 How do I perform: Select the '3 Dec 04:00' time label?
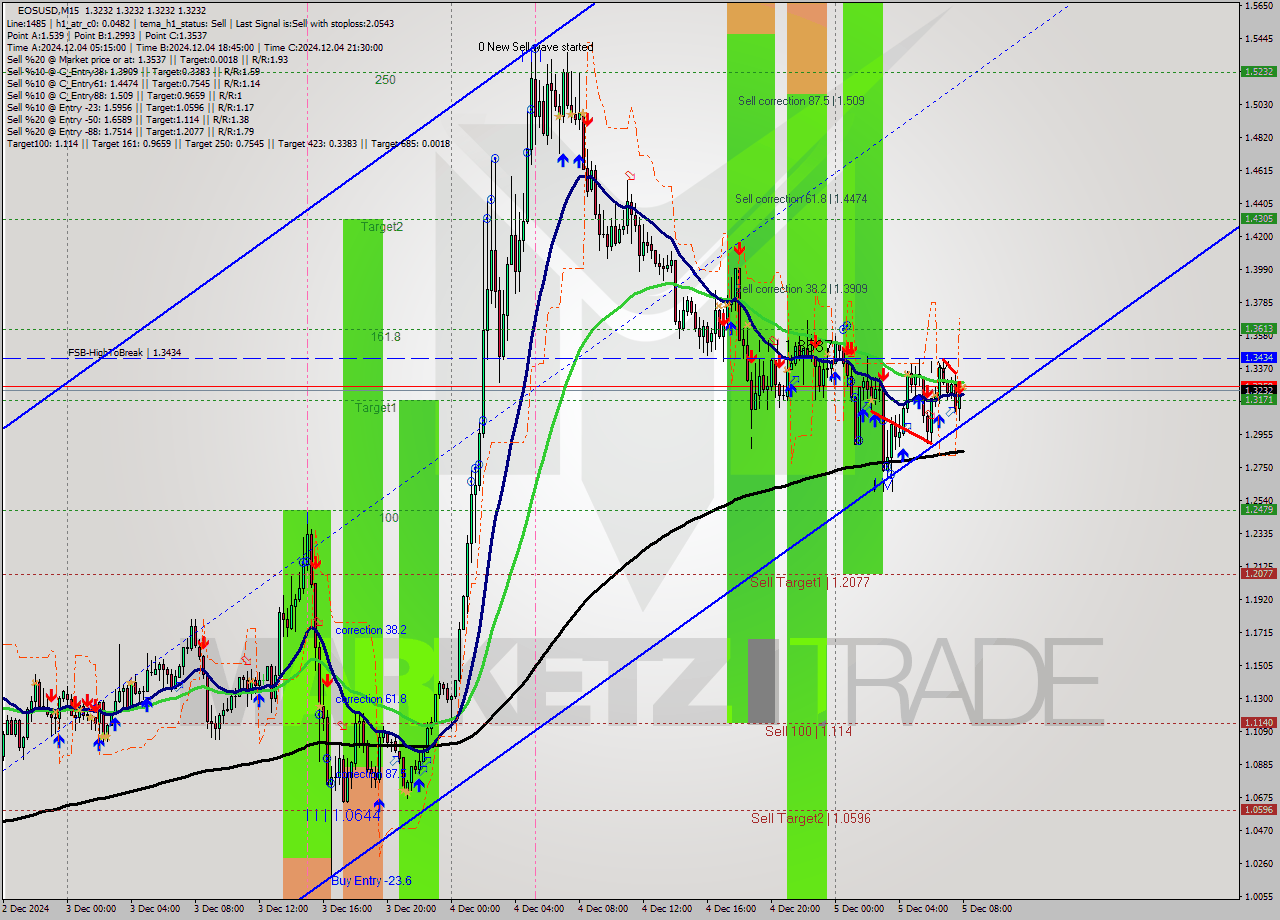pyautogui.click(x=153, y=909)
